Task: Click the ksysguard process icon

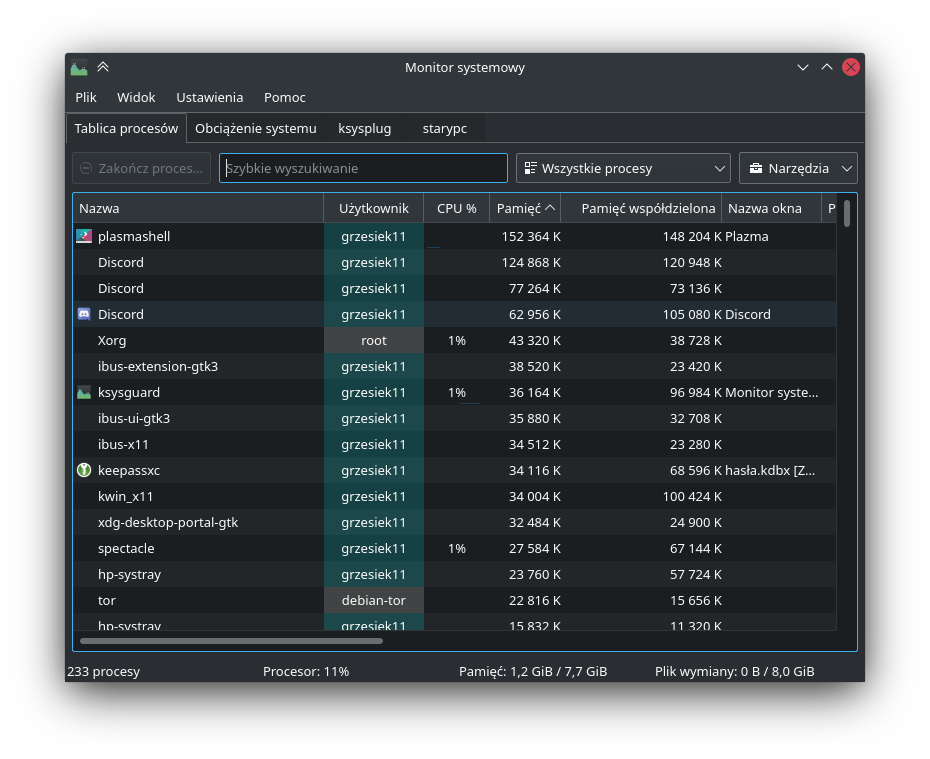Action: 84,392
